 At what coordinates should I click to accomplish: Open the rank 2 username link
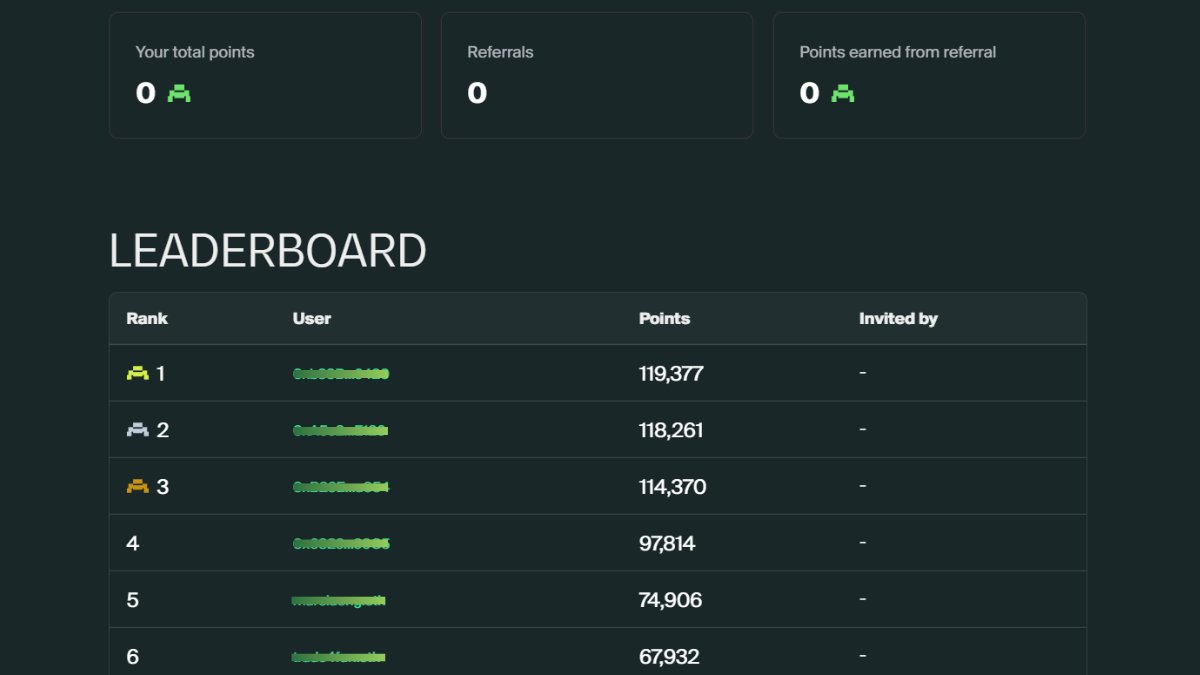pyautogui.click(x=340, y=430)
